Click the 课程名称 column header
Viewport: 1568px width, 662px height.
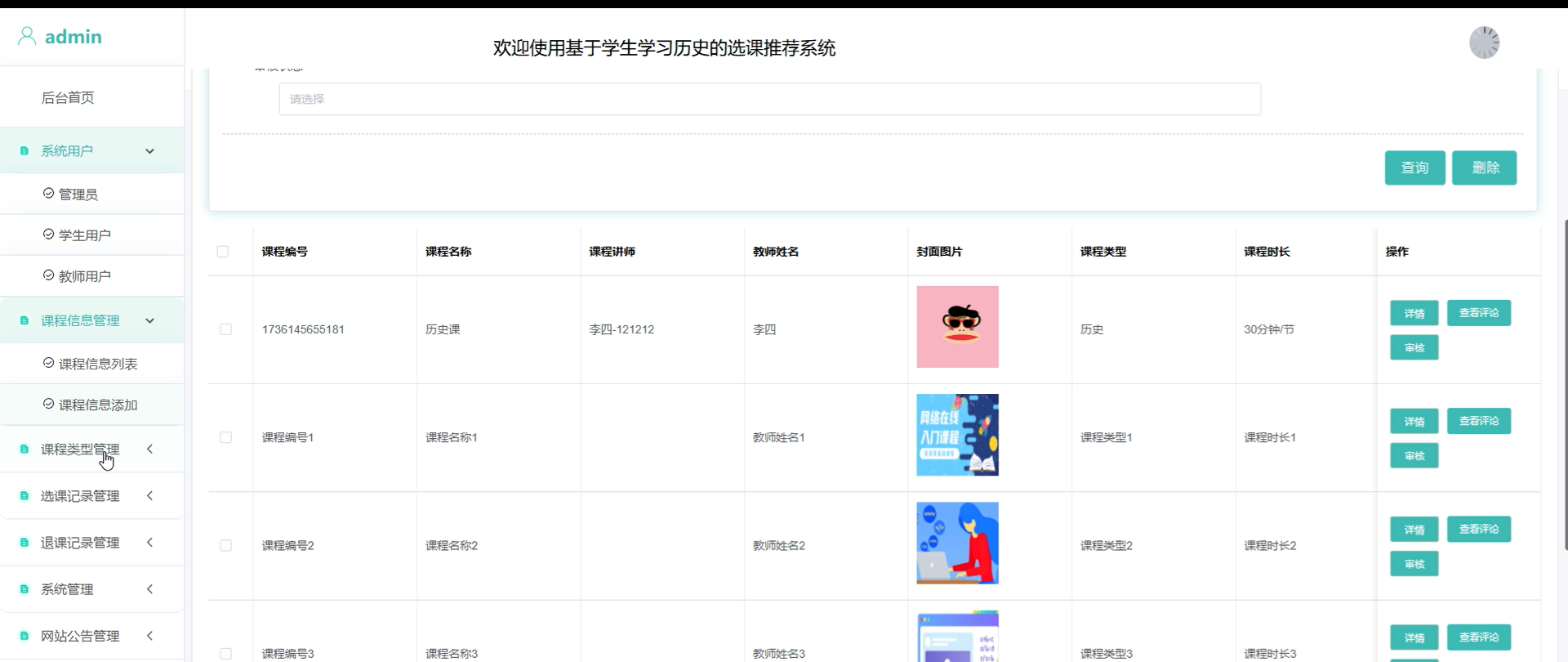pyautogui.click(x=448, y=252)
